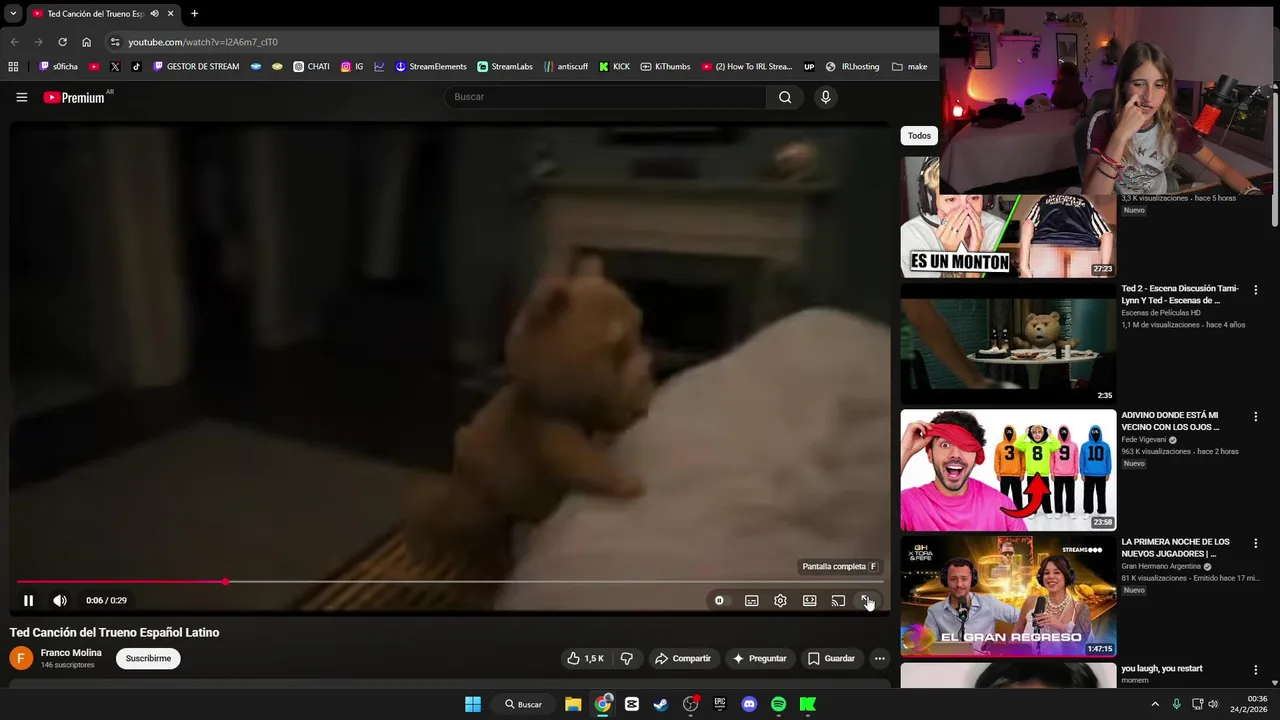Switch to theater mode
The image size is (1280, 720).
tap(810, 600)
